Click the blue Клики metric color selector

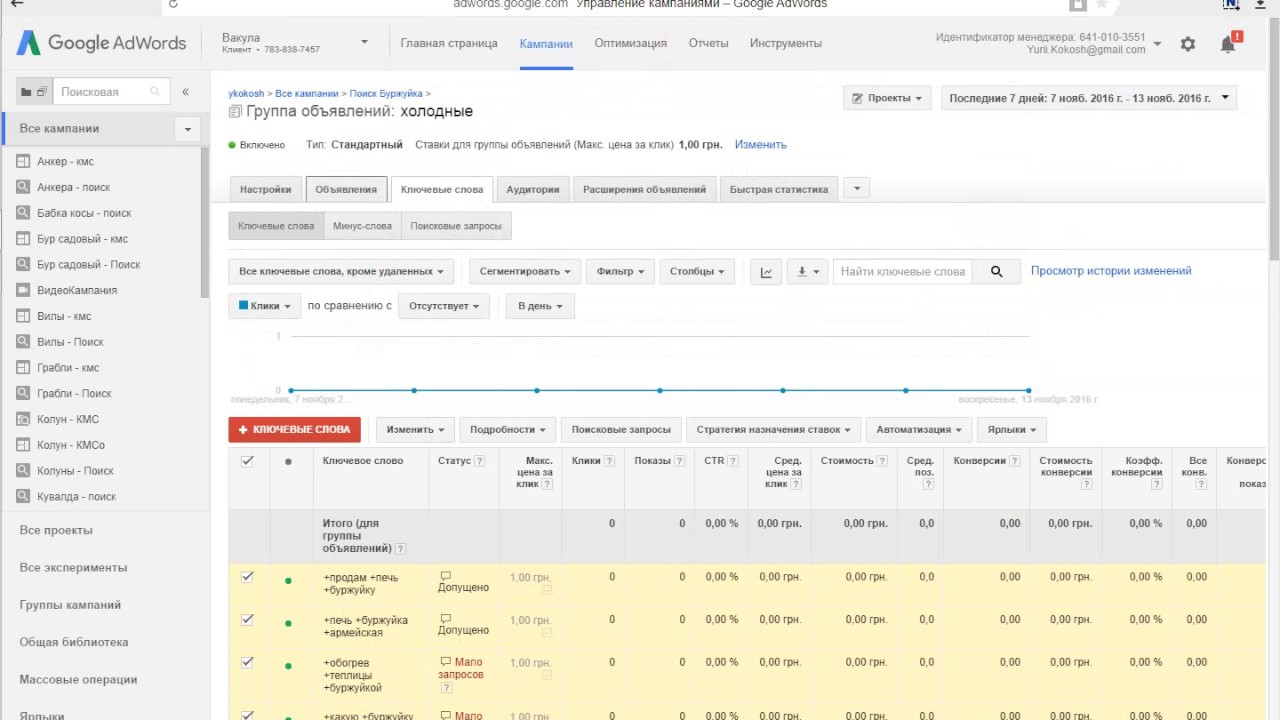265,306
